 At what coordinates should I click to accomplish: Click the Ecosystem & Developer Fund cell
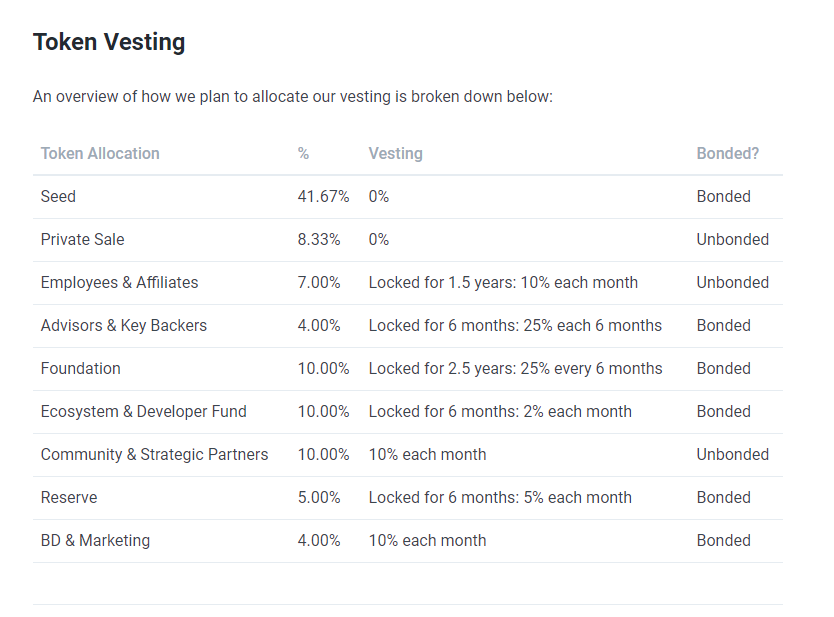143,411
